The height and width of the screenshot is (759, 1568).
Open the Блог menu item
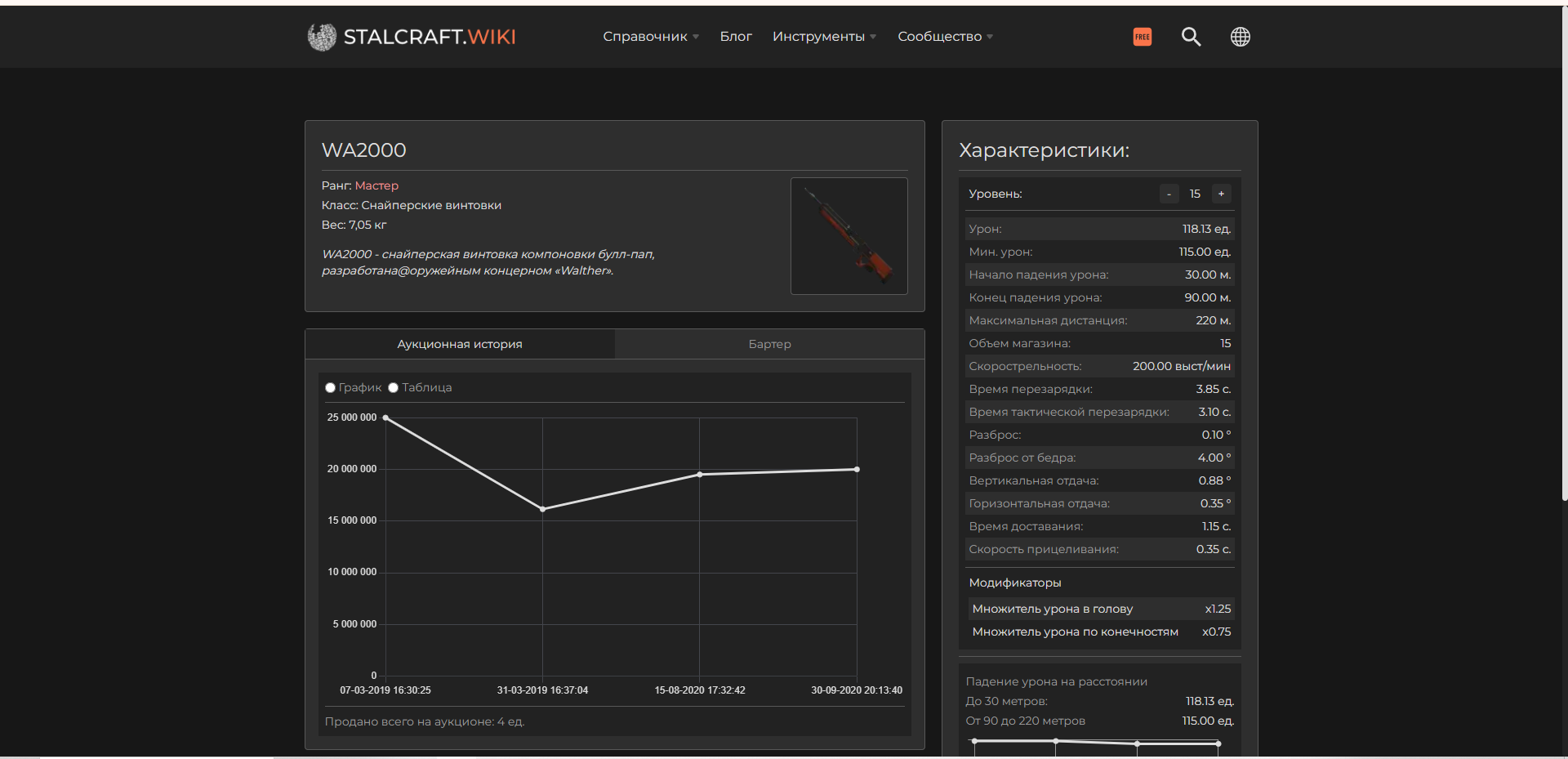736,37
